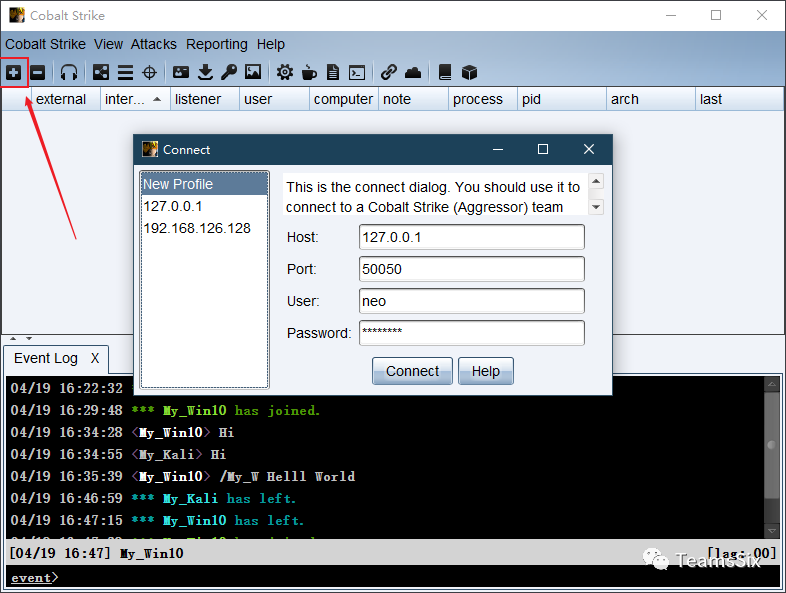Switch to pivot graph view icon
This screenshot has width=786, height=593.
coord(101,73)
